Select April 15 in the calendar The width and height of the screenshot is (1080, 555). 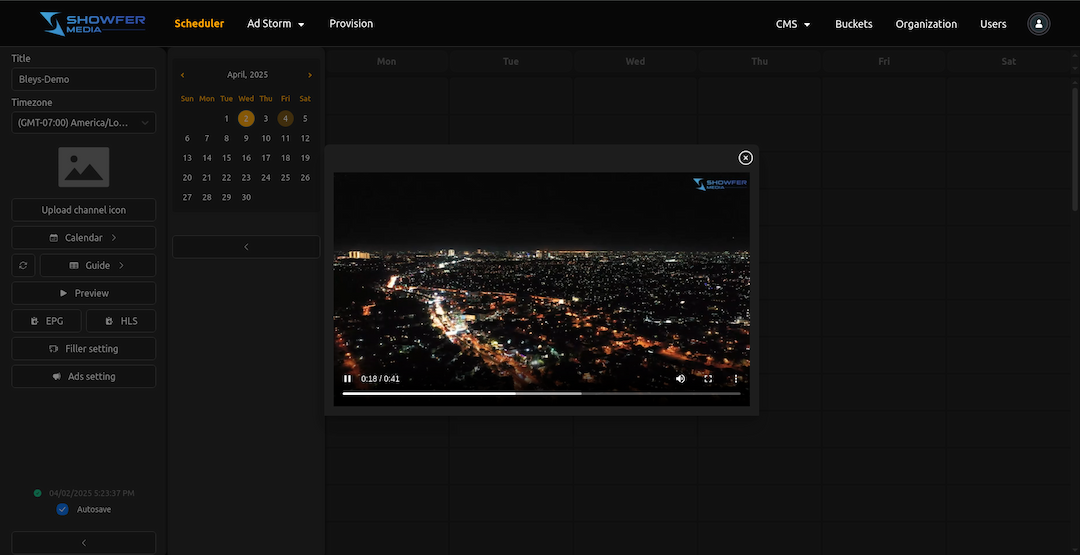[227, 158]
